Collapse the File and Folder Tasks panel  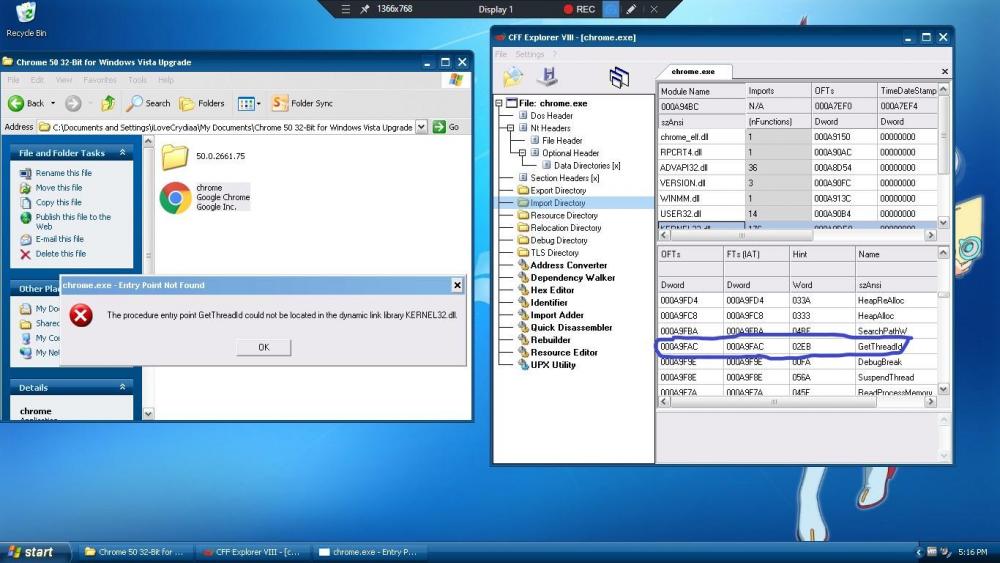point(123,153)
